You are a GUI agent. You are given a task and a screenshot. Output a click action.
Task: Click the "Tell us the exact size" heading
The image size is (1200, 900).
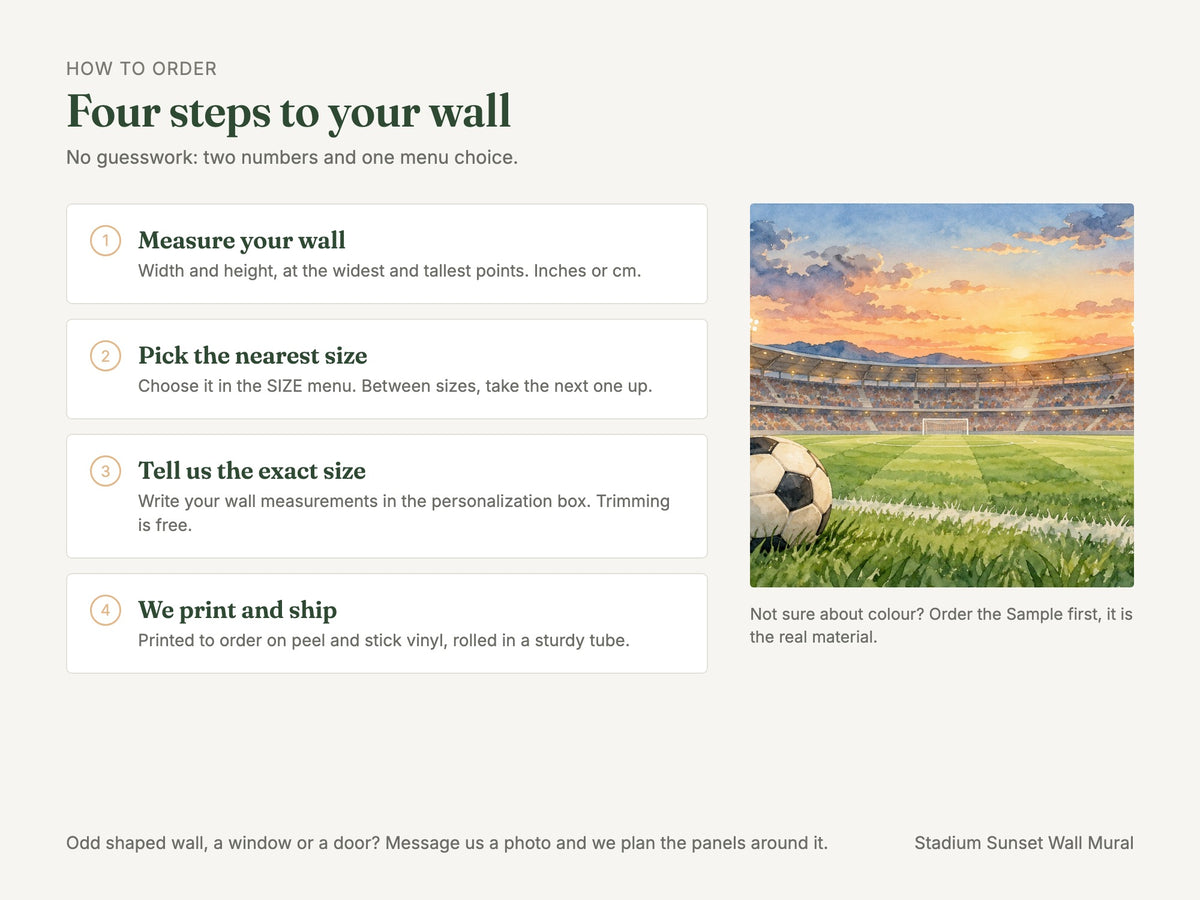coord(252,471)
